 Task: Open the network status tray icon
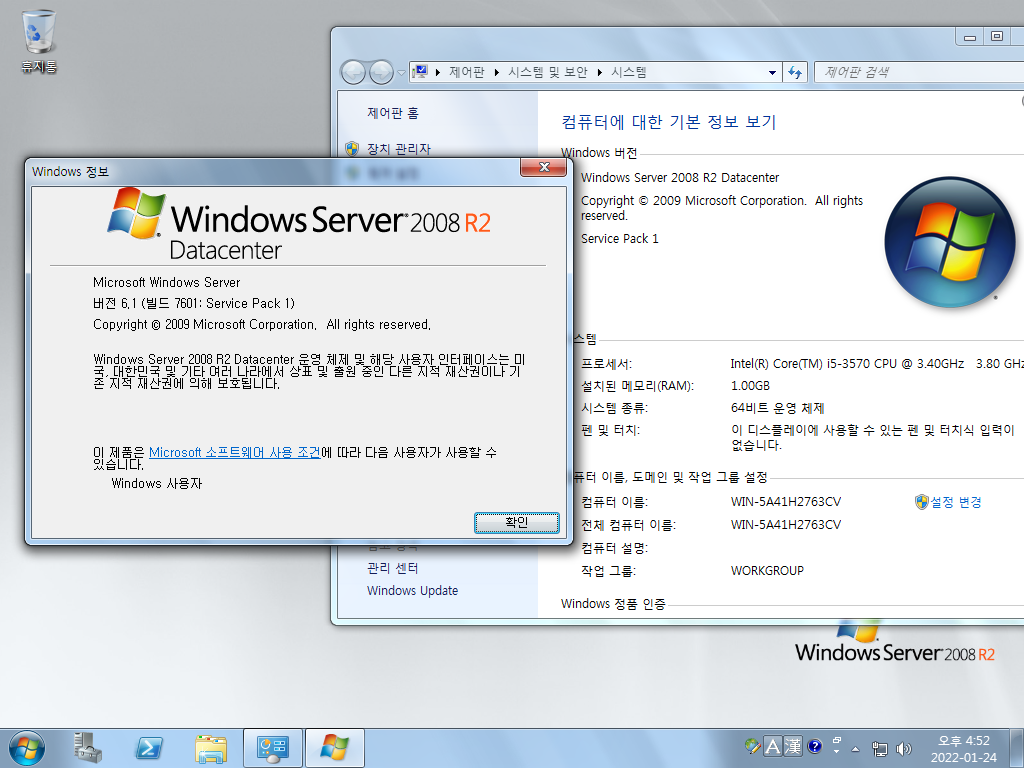pos(880,748)
